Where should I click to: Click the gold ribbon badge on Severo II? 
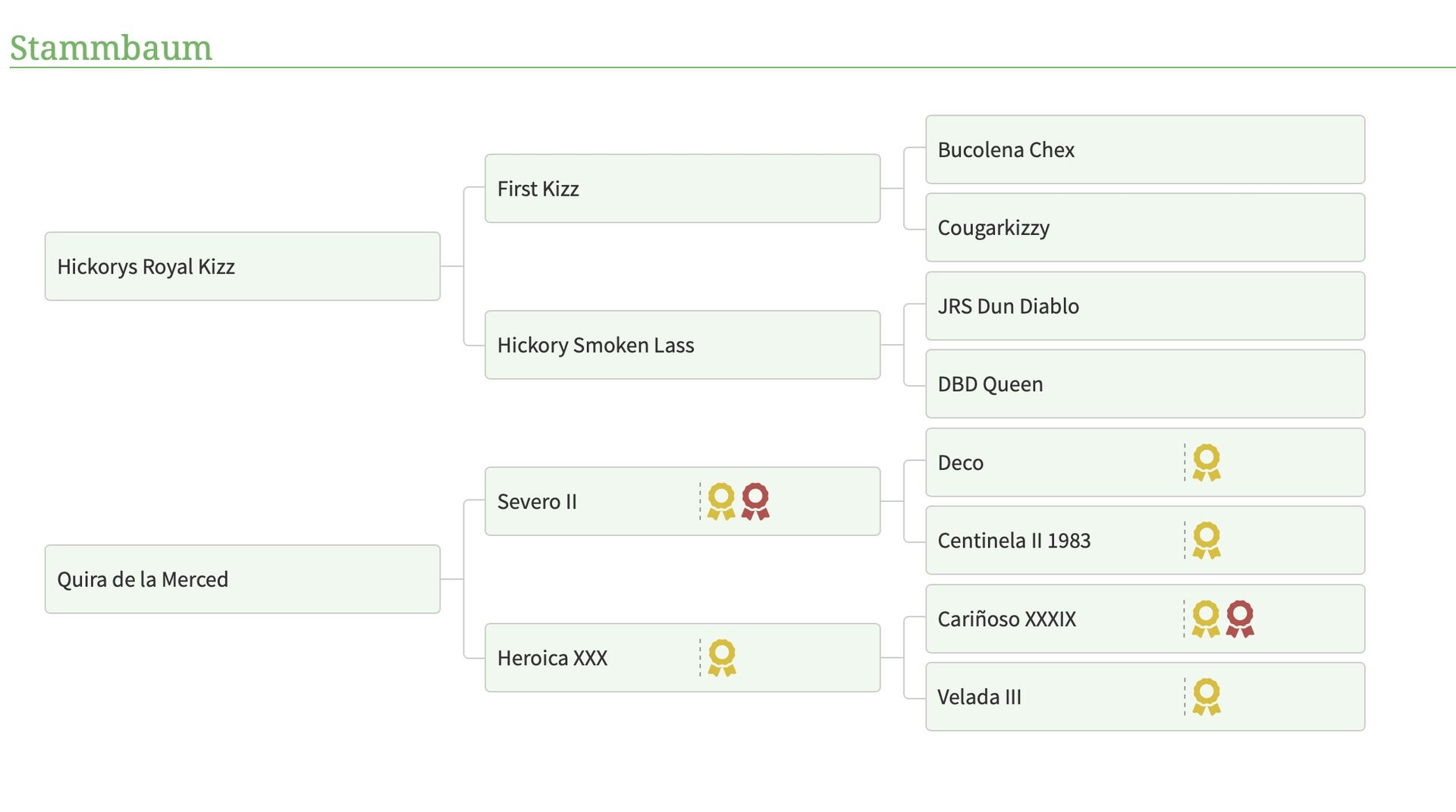pyautogui.click(x=721, y=501)
